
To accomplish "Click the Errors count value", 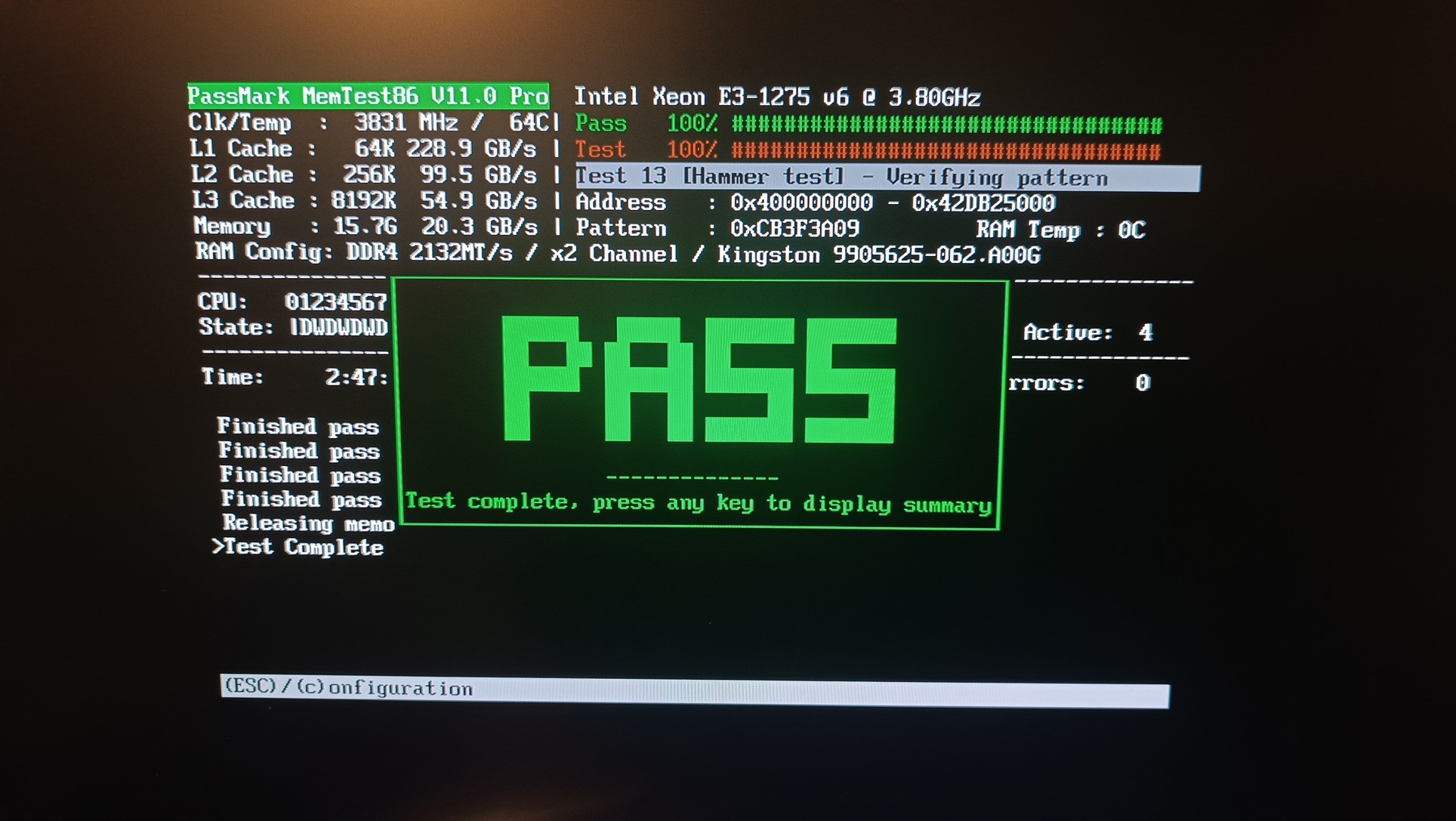I will [x=1142, y=383].
